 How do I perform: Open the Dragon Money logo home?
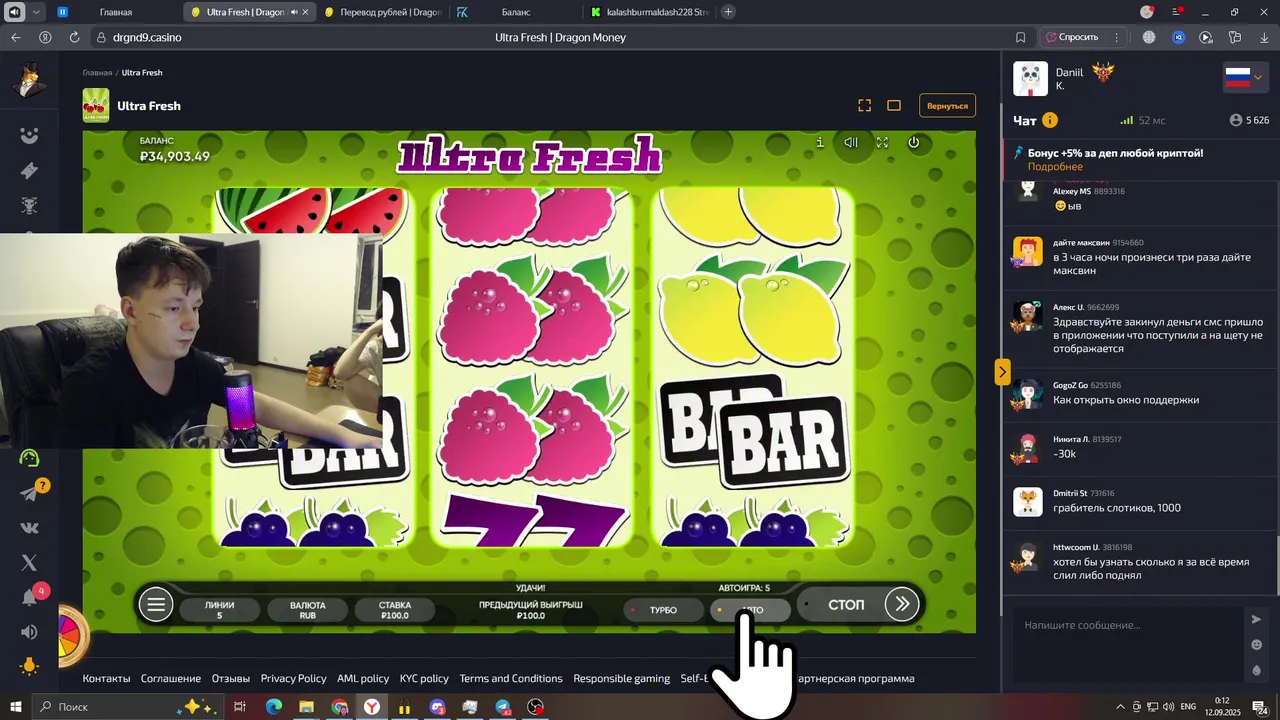(30, 81)
